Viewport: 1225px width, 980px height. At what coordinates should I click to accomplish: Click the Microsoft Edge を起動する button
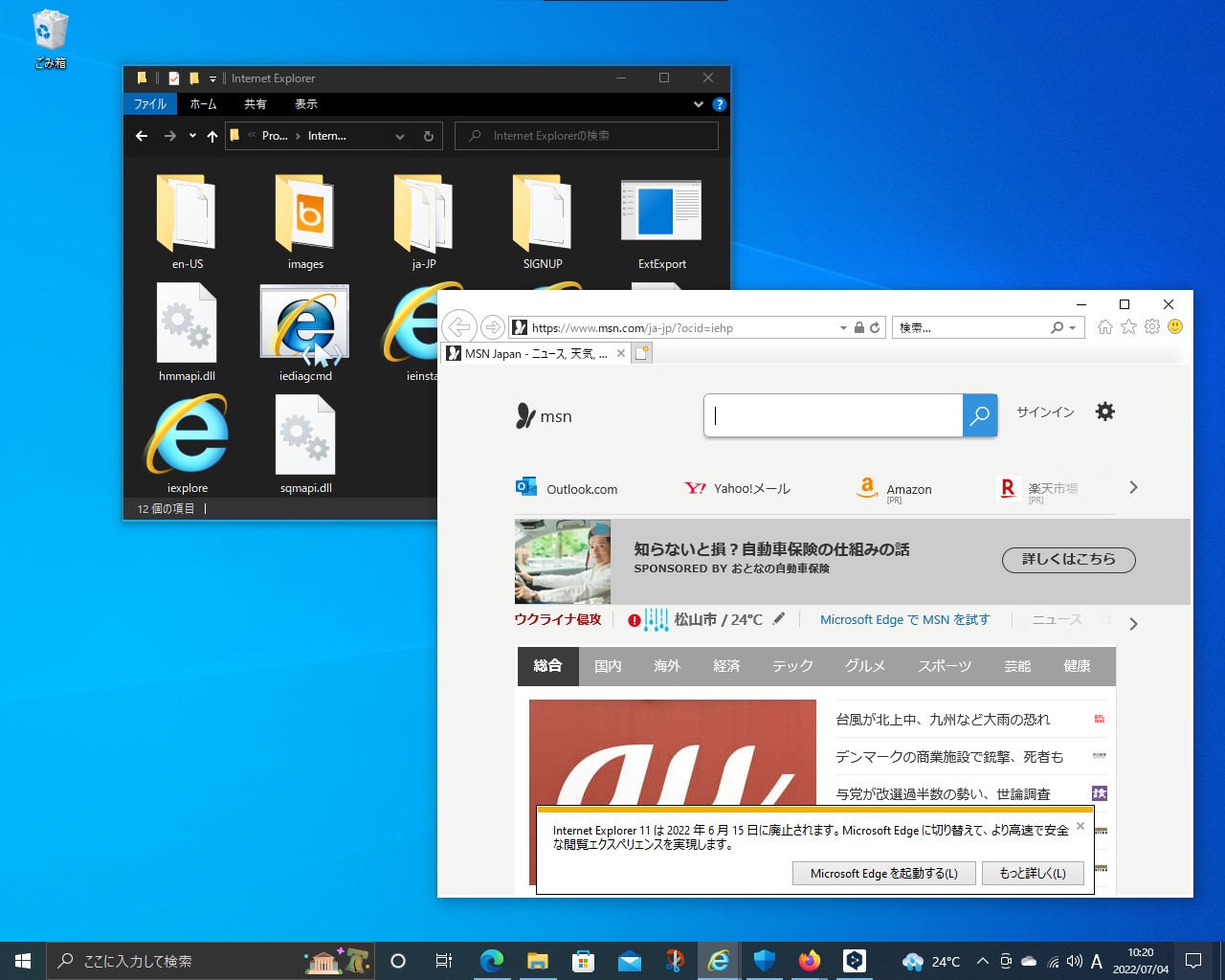883,873
